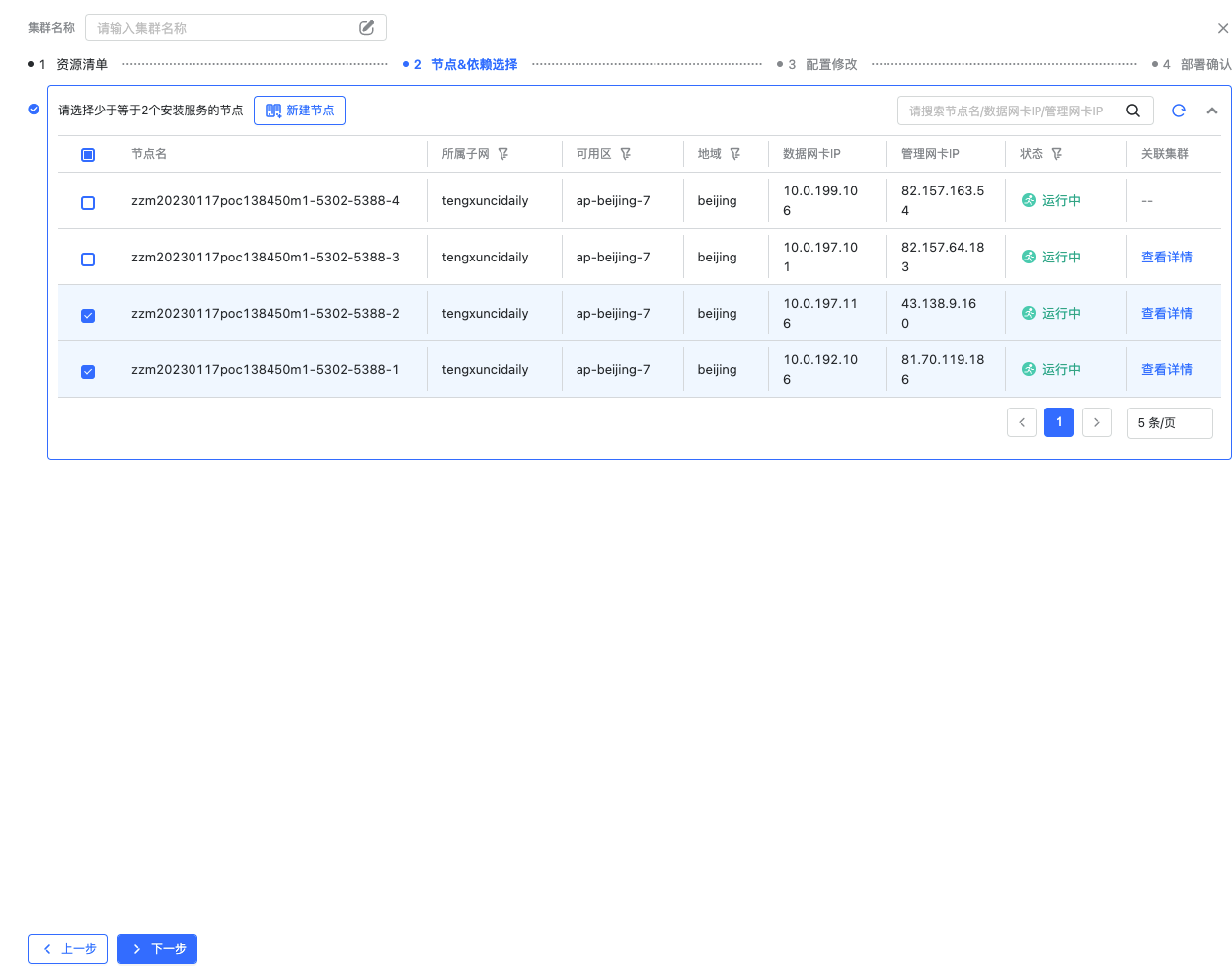Click 运行中 status text for node 5388-4
This screenshot has width=1232, height=966.
coord(1061,200)
